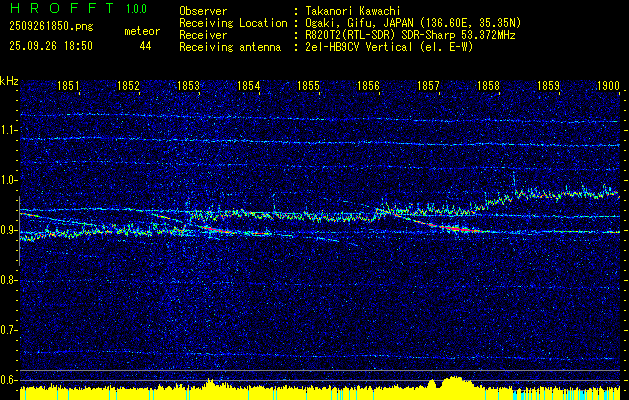Pick the 1857 time marker

pyautogui.click(x=428, y=87)
